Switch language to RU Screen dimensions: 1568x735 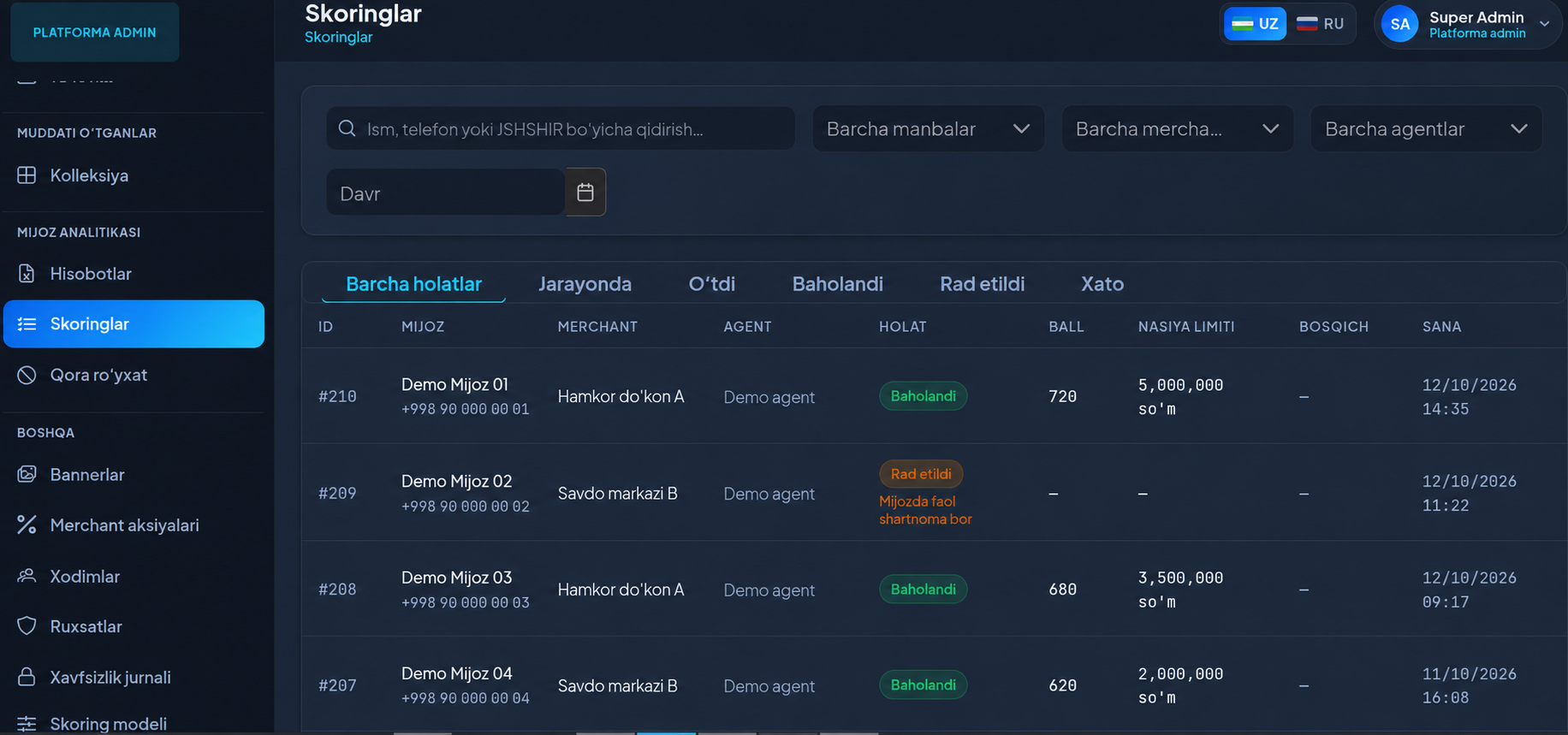point(1320,24)
